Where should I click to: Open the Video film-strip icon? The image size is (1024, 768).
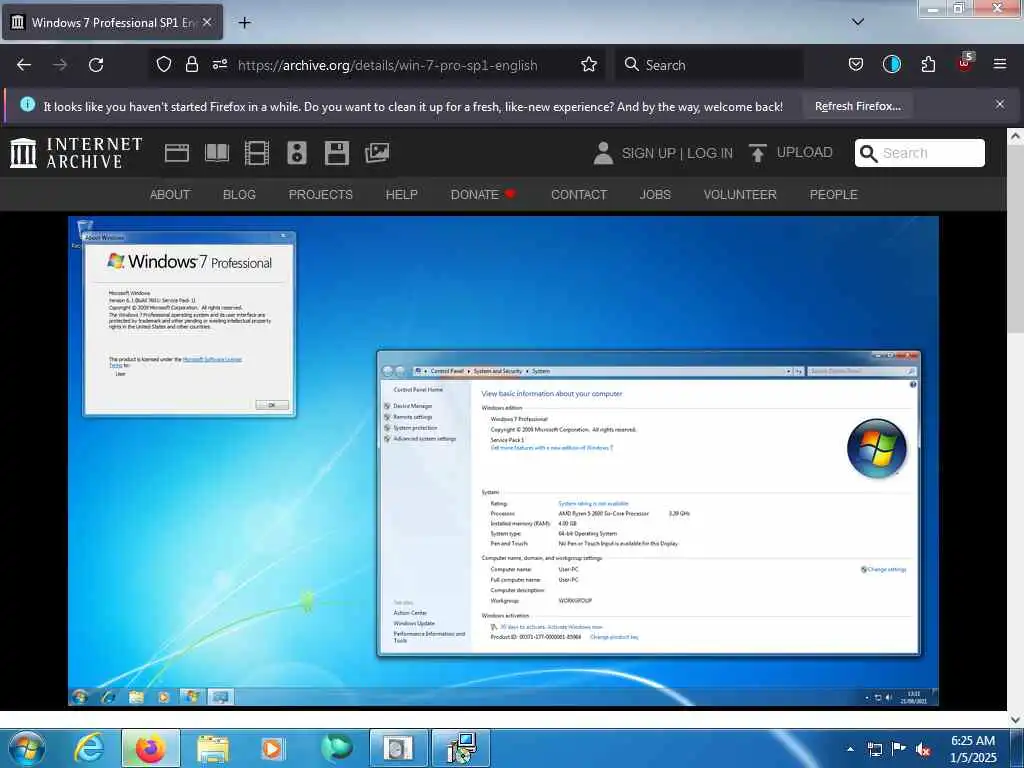click(x=257, y=153)
